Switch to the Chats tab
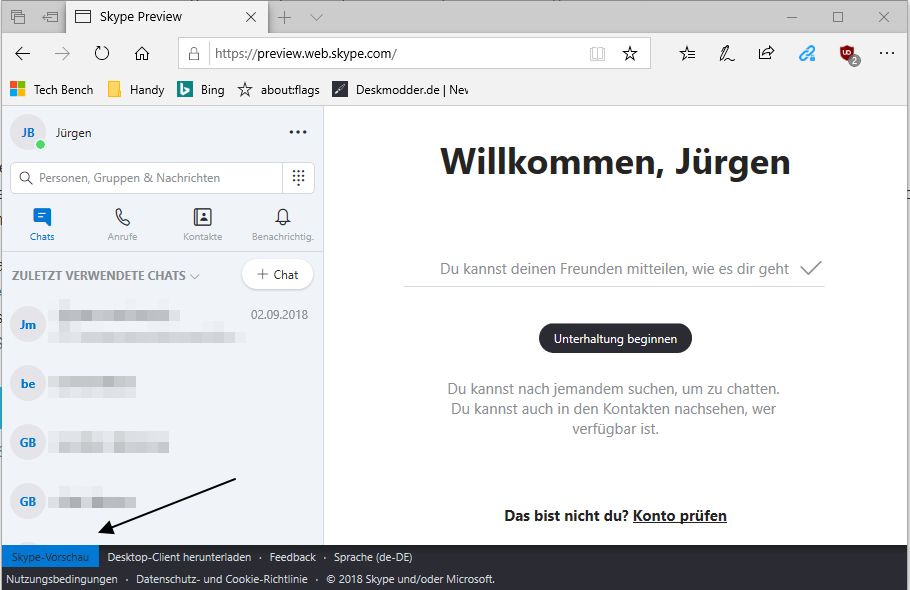 (x=42, y=225)
